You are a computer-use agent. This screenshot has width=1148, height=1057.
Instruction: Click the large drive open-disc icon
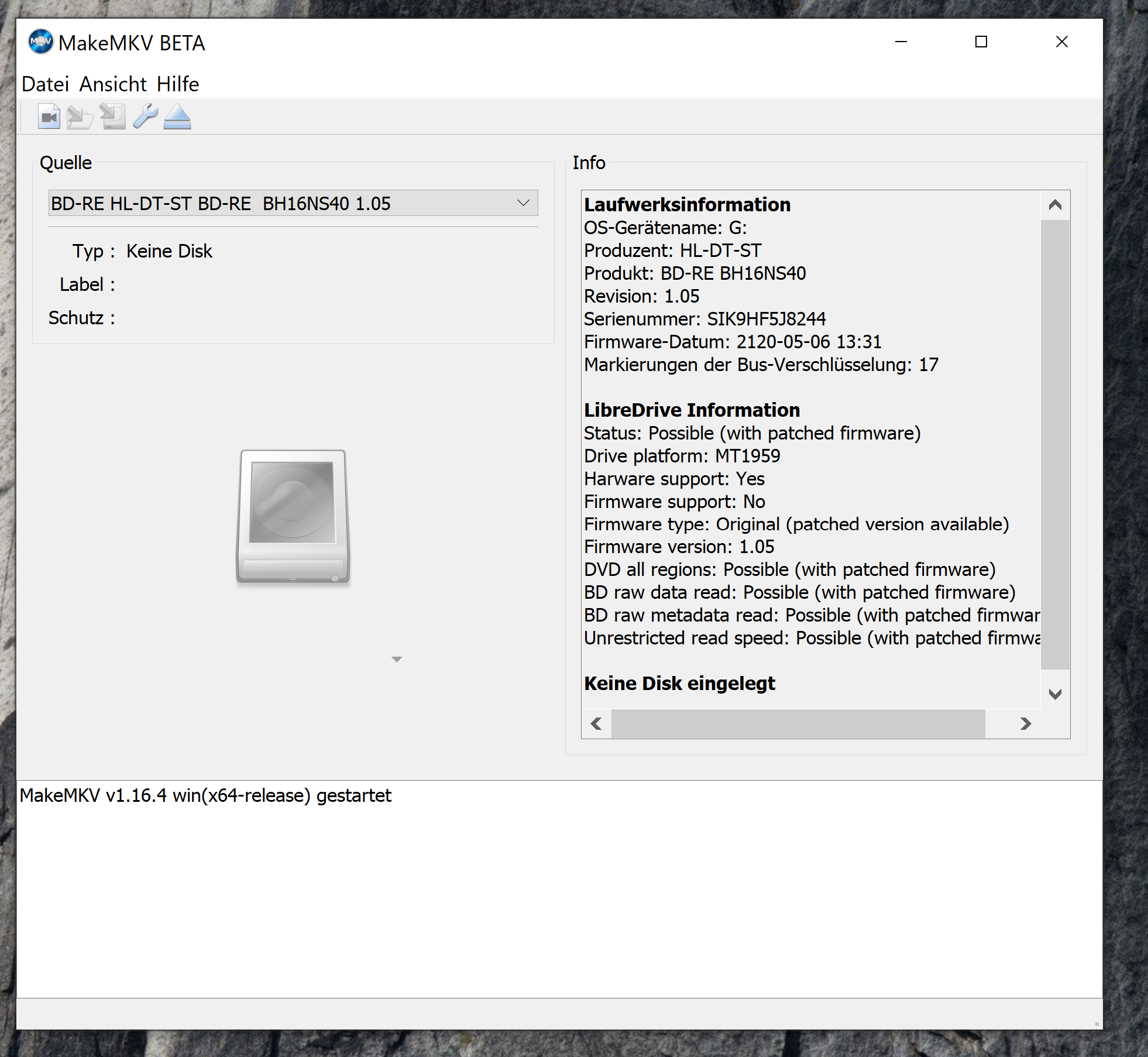293,517
